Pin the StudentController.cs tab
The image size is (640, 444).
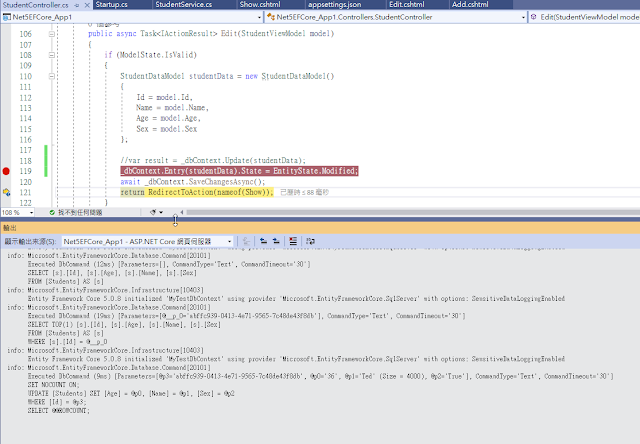(77, 5)
